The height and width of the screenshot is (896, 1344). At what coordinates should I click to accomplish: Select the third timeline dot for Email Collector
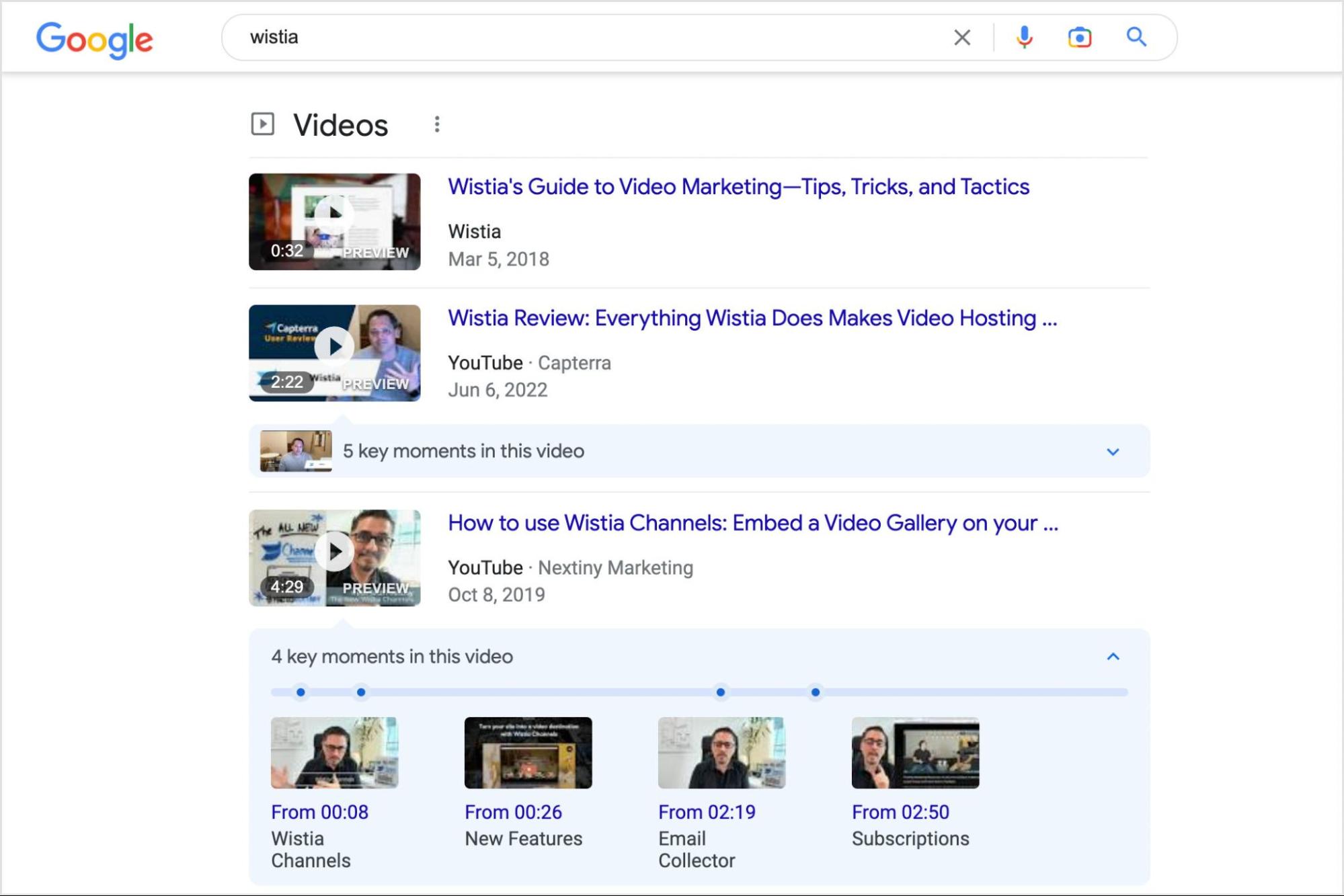tap(720, 692)
